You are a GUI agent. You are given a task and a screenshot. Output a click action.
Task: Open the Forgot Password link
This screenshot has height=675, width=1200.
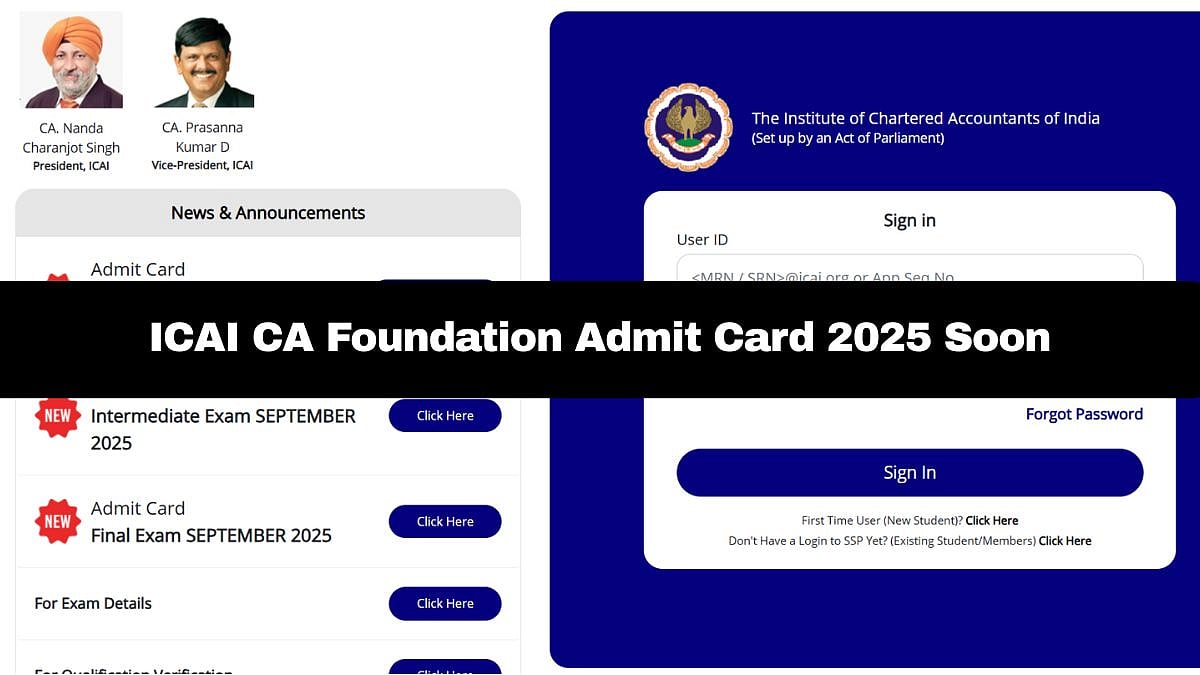coord(1084,414)
